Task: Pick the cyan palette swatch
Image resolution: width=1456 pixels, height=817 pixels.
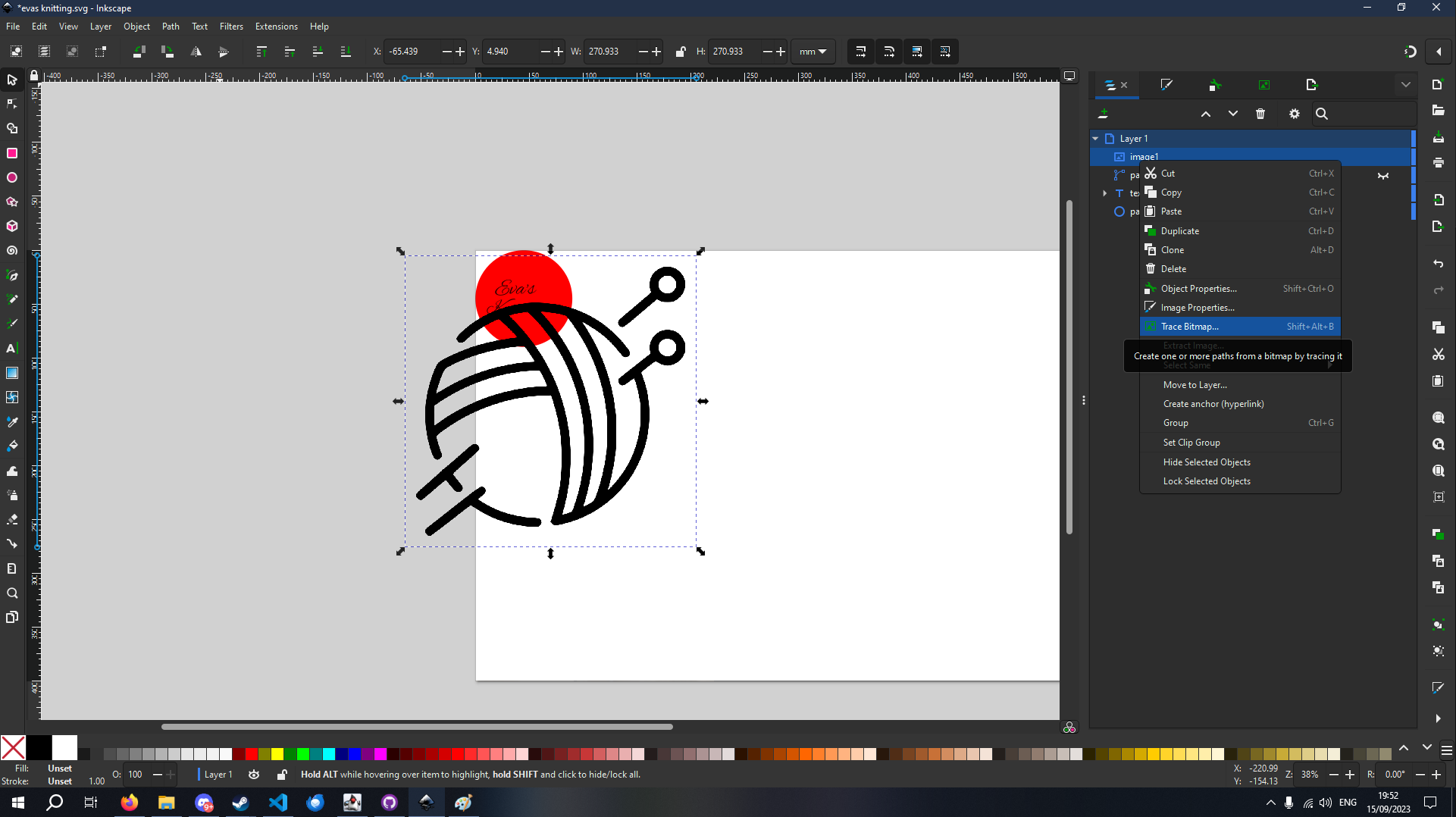Action: tap(329, 753)
